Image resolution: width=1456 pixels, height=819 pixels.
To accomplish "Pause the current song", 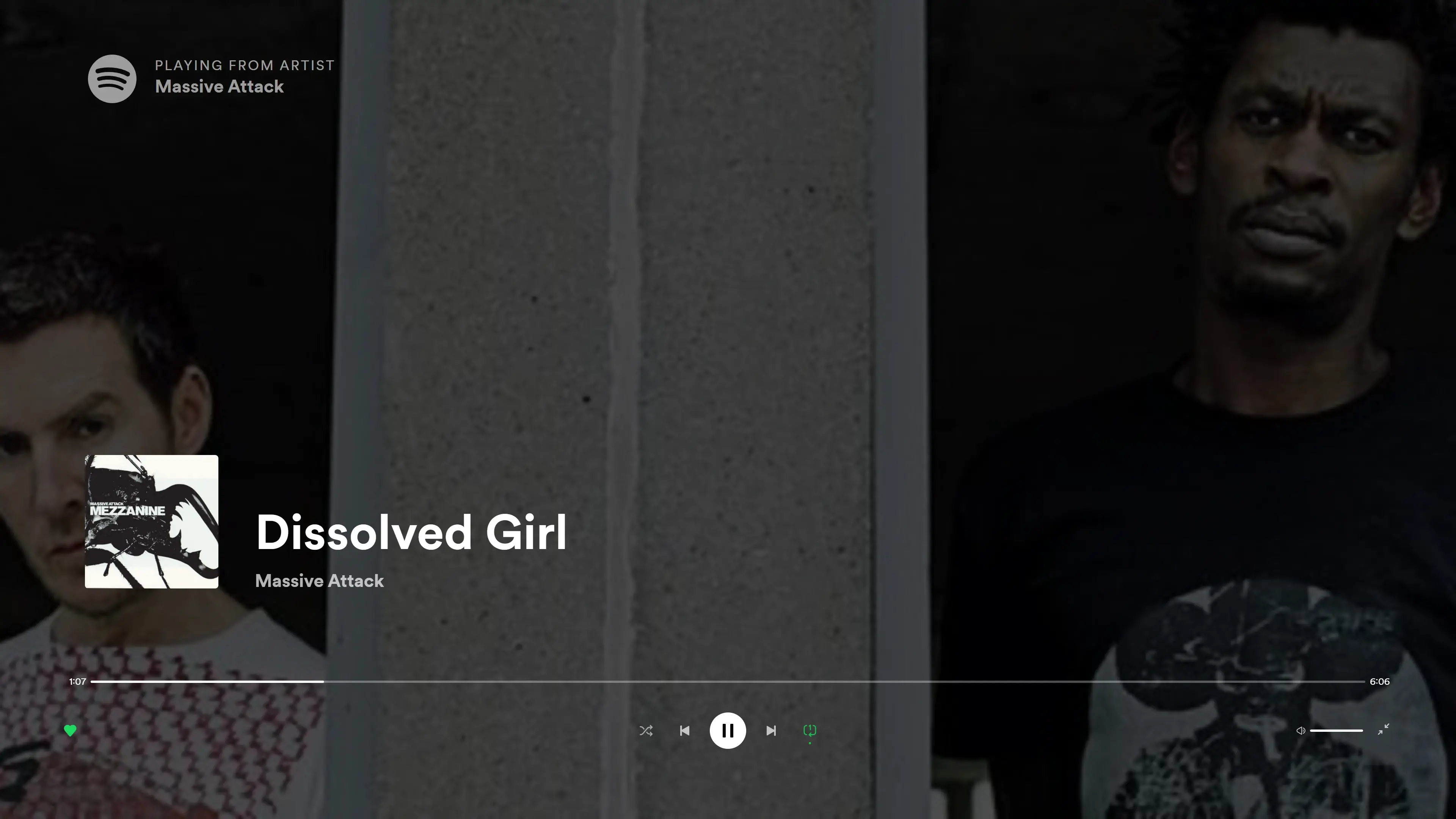I will tap(728, 731).
